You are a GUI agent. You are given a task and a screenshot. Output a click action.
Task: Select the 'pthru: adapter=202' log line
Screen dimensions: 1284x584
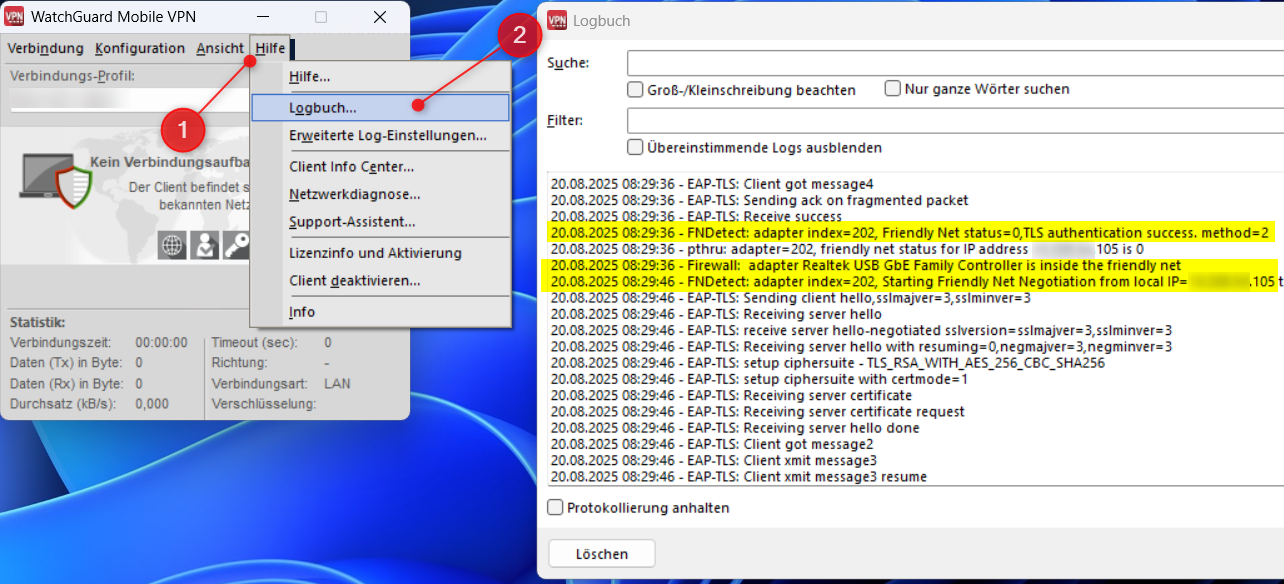coord(847,249)
